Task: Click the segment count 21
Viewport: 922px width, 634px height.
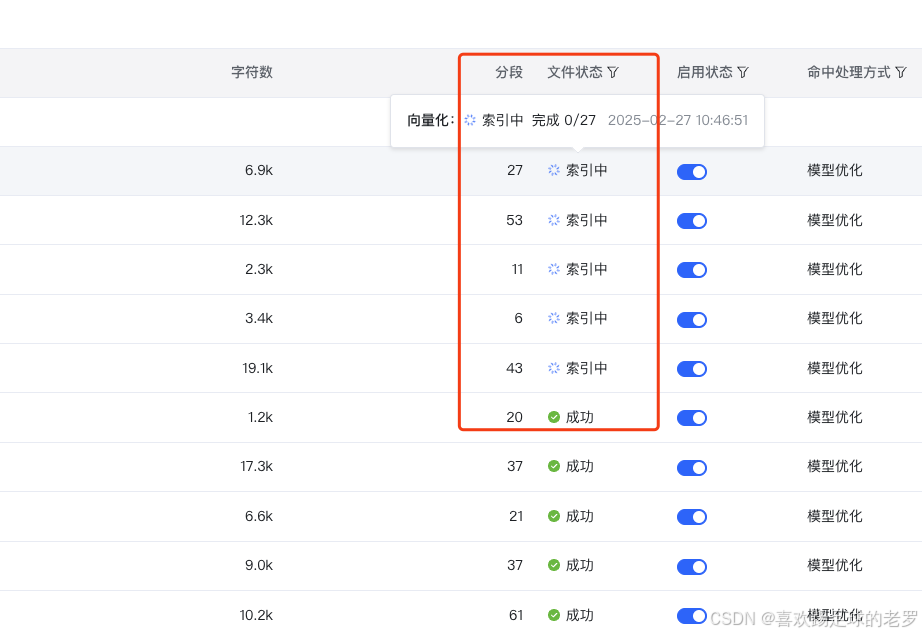Action: (516, 516)
